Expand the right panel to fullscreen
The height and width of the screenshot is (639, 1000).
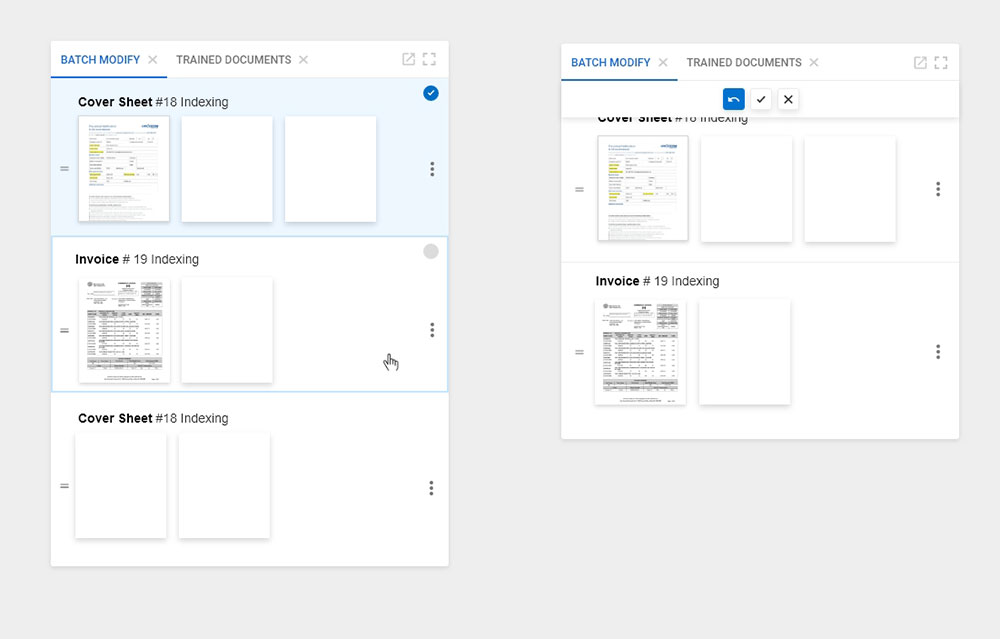pyautogui.click(x=941, y=63)
